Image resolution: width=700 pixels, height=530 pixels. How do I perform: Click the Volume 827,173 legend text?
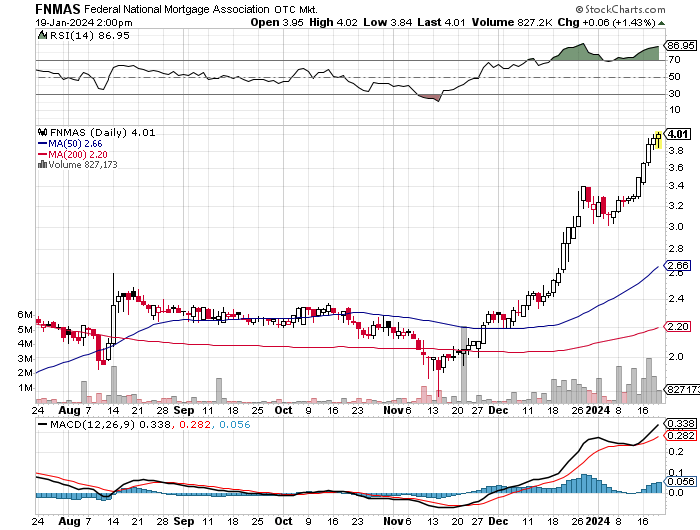(x=83, y=165)
